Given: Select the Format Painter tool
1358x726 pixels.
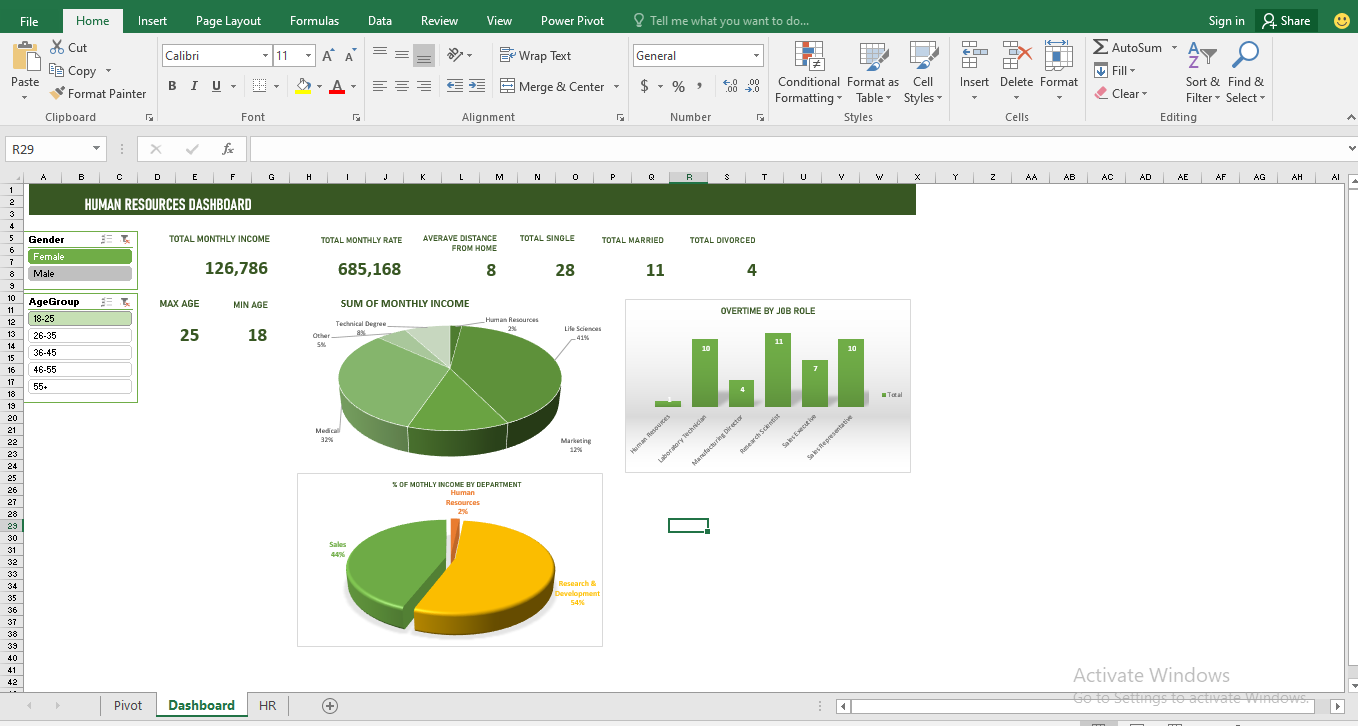Looking at the screenshot, I should [x=98, y=93].
